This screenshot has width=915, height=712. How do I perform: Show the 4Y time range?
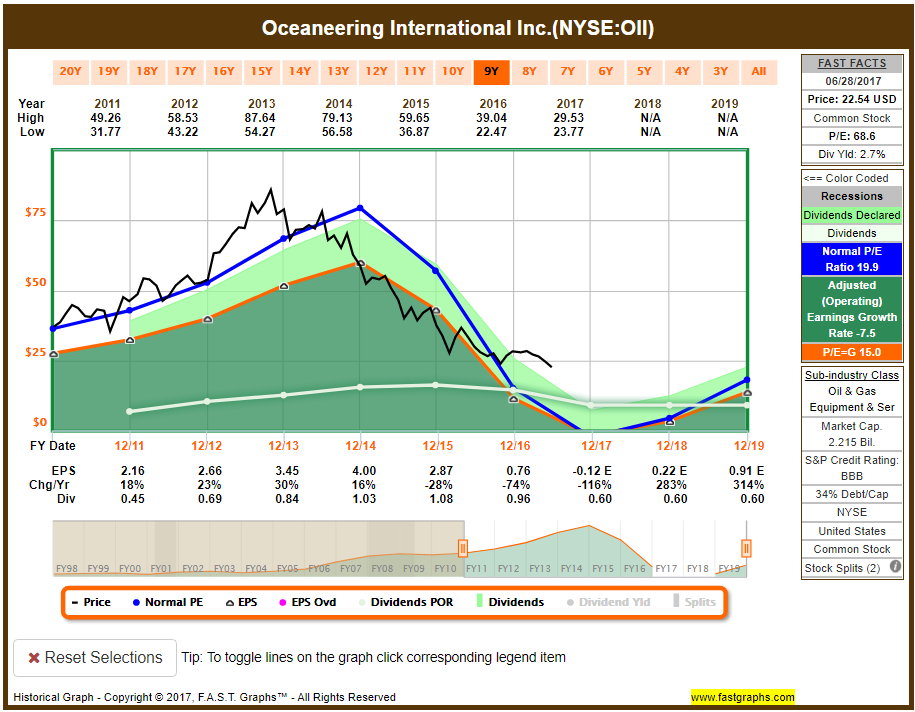tap(682, 72)
